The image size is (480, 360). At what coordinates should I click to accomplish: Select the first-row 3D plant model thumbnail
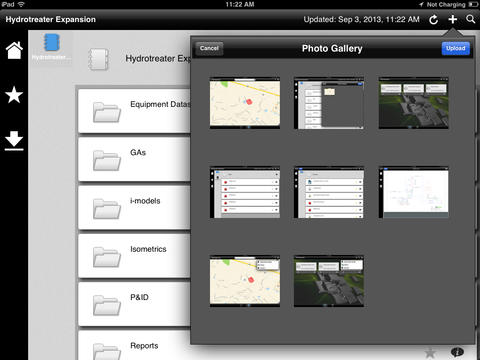(414, 103)
